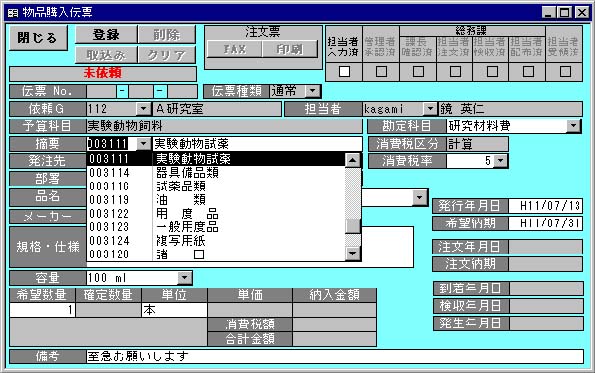Open the 伝票種類 dropdown

[x=312, y=91]
